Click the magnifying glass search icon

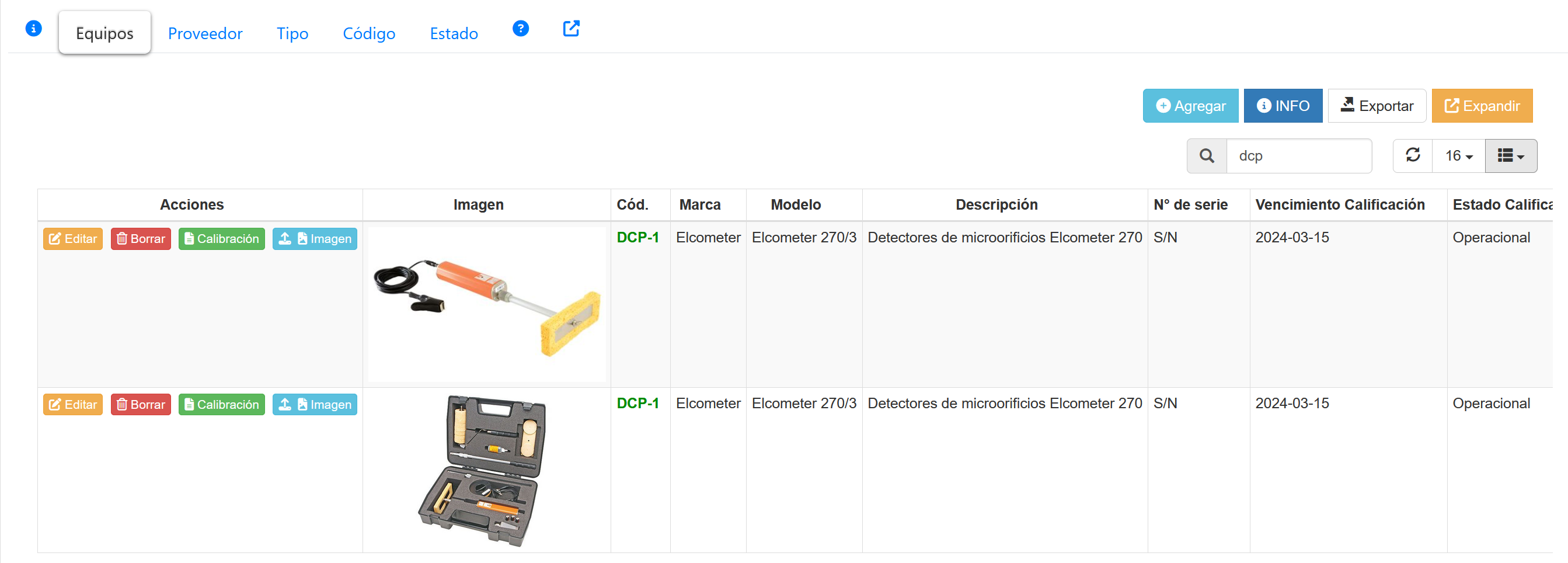pos(1206,156)
